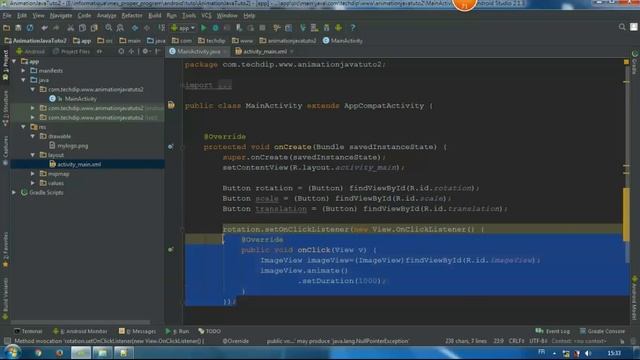Viewport: 640px width, 360px height.
Task: Click the volume icon in system tray
Action: click(588, 353)
